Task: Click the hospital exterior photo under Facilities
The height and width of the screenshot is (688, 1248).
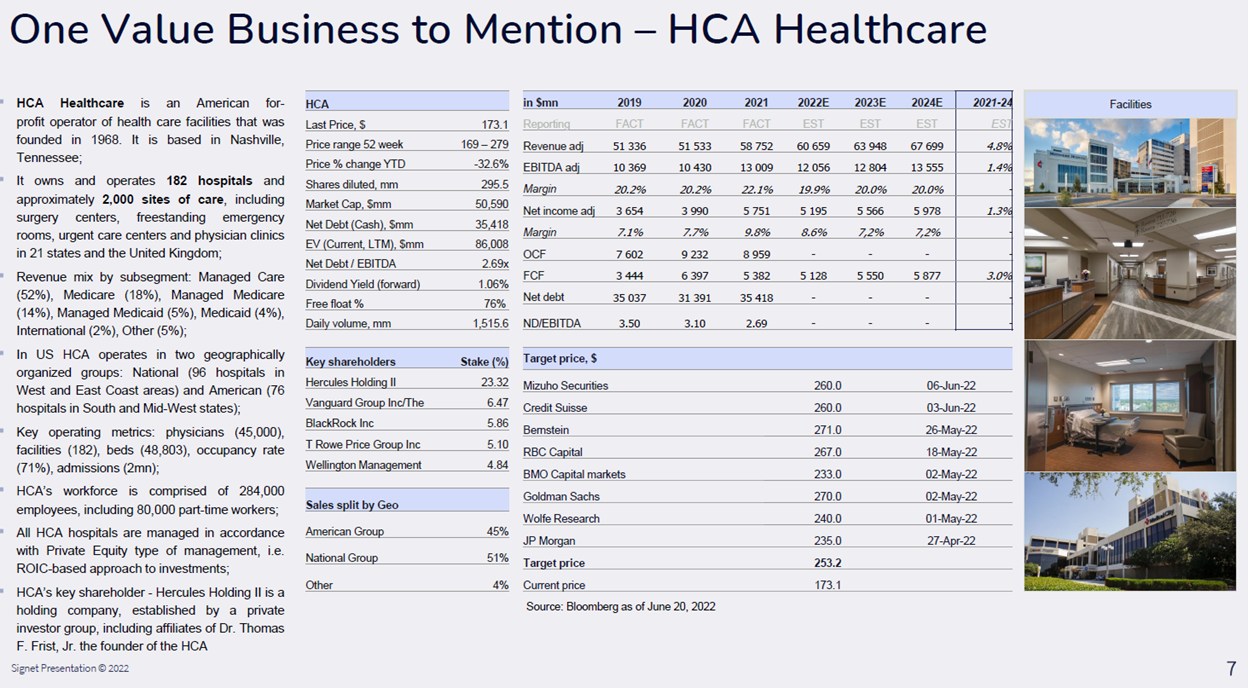Action: pos(1130,160)
